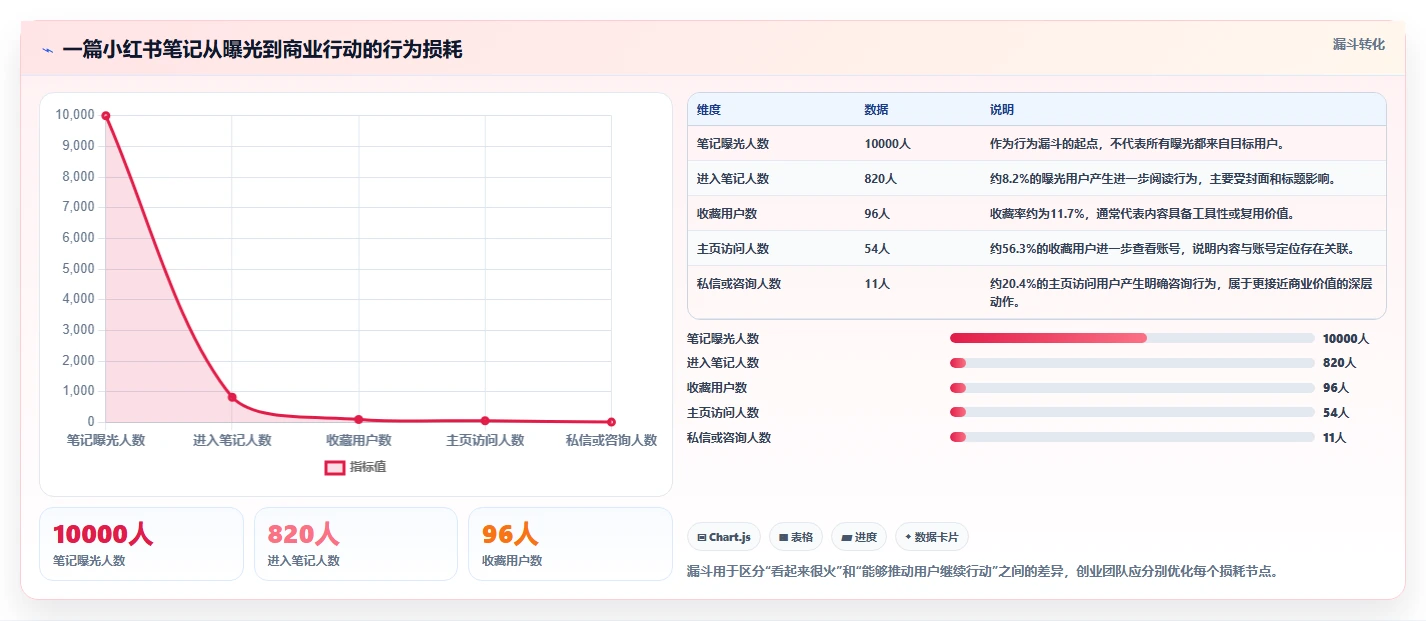1426x621 pixels.
Task: Click the 10,000 y-axis label
Action: coord(75,115)
